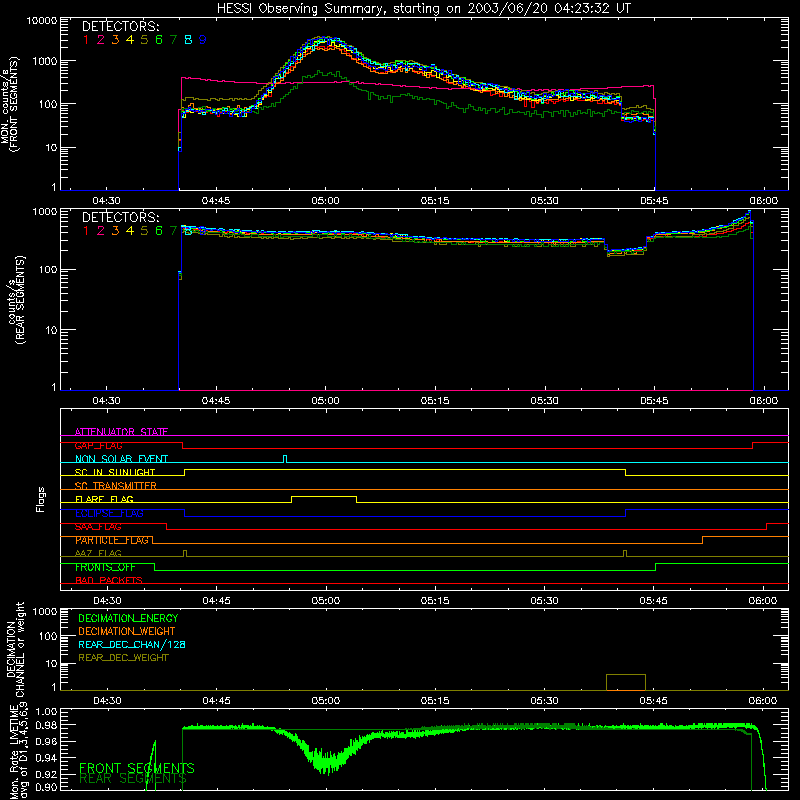Click the Flags y-axis title

(40, 499)
